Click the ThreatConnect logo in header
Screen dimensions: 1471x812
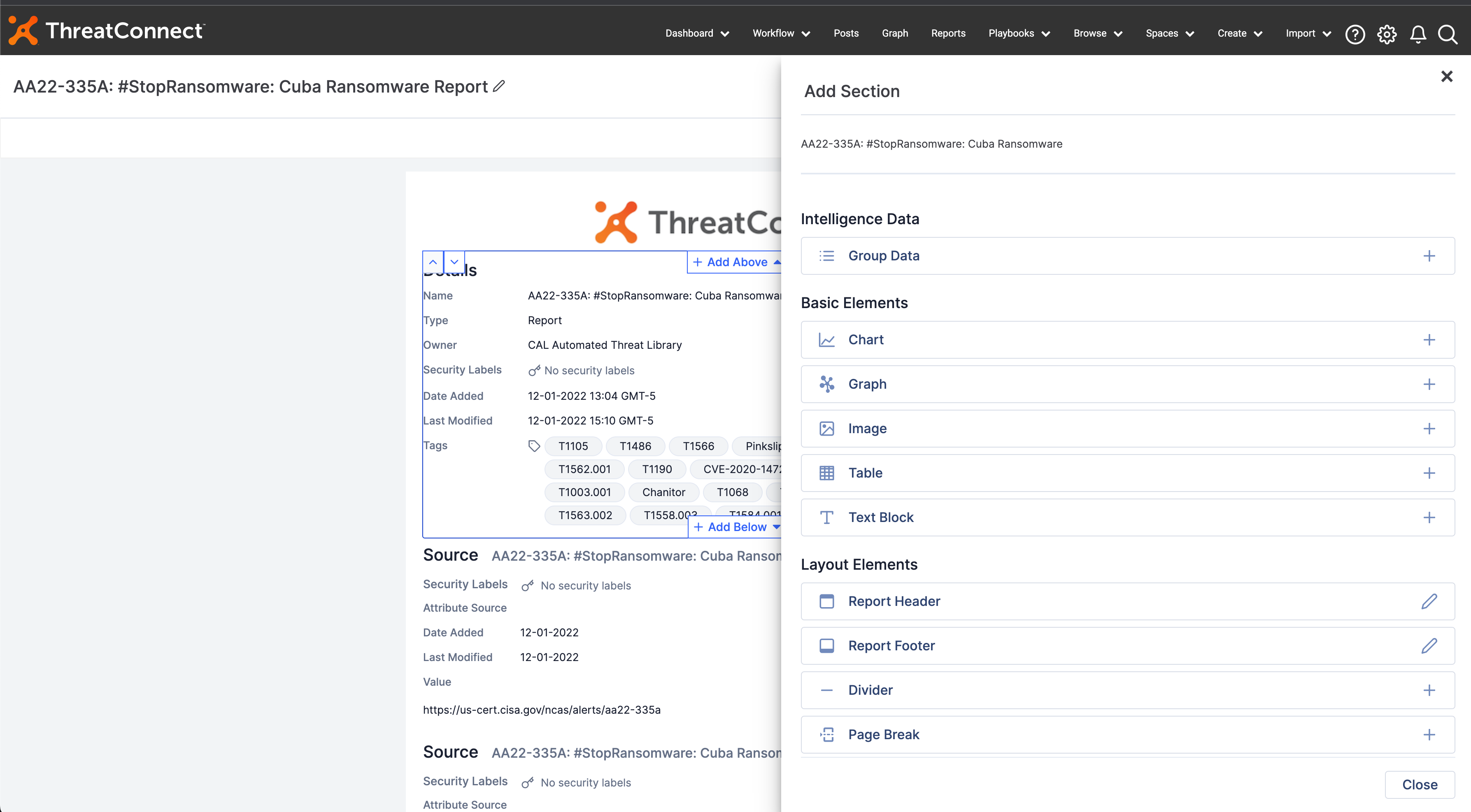(x=107, y=31)
